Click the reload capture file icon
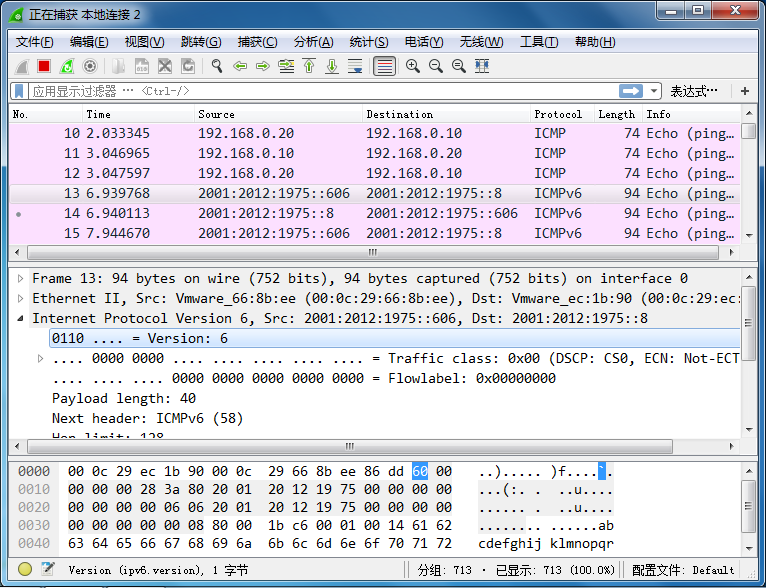This screenshot has width=766, height=588. click(188, 66)
